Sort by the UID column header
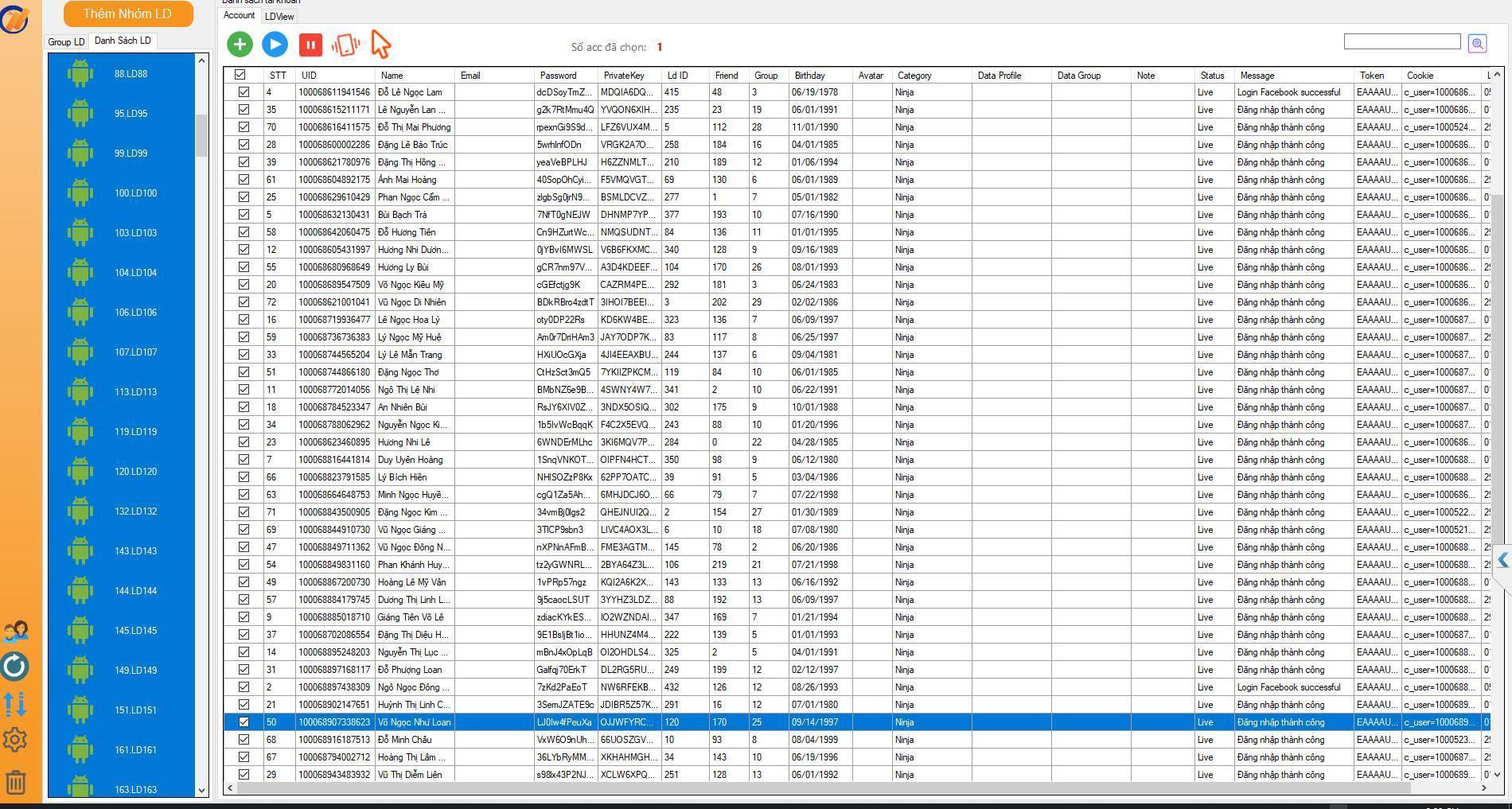 (x=335, y=76)
